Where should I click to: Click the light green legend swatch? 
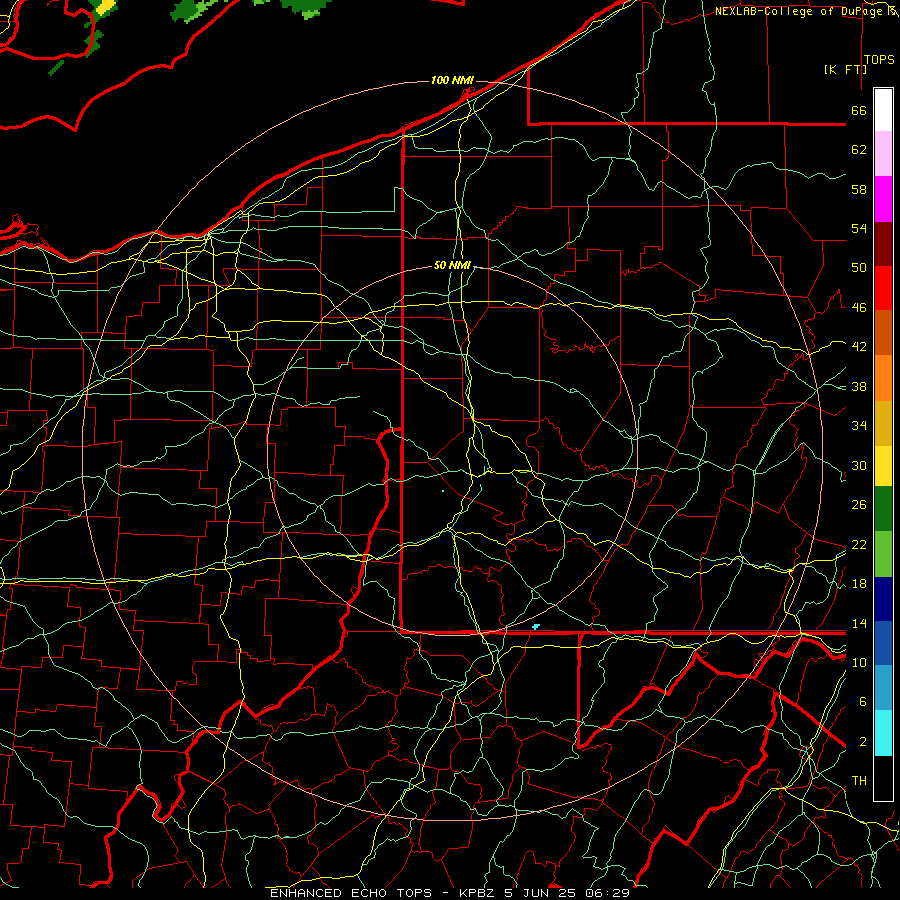883,554
